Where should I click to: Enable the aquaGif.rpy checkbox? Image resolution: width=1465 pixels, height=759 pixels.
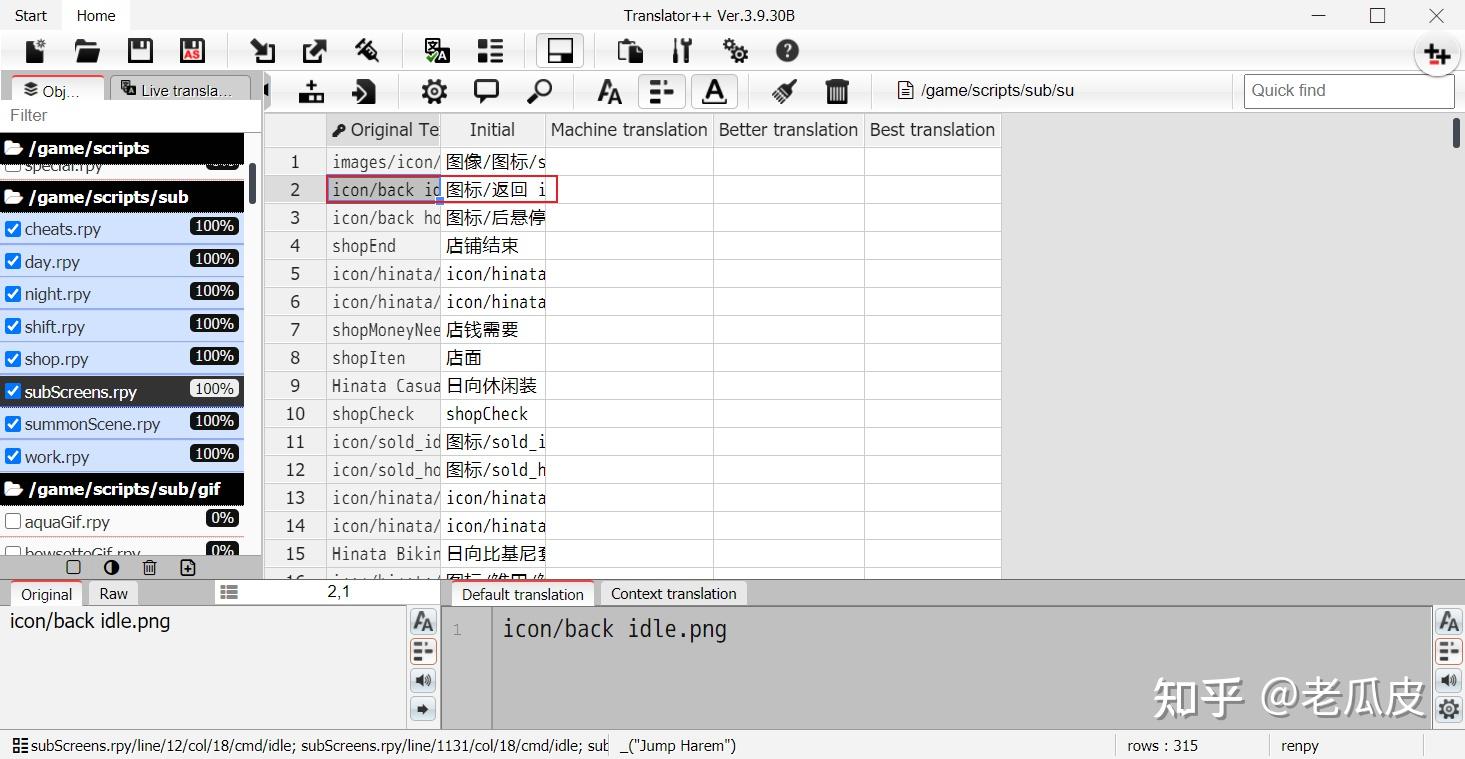point(13,521)
